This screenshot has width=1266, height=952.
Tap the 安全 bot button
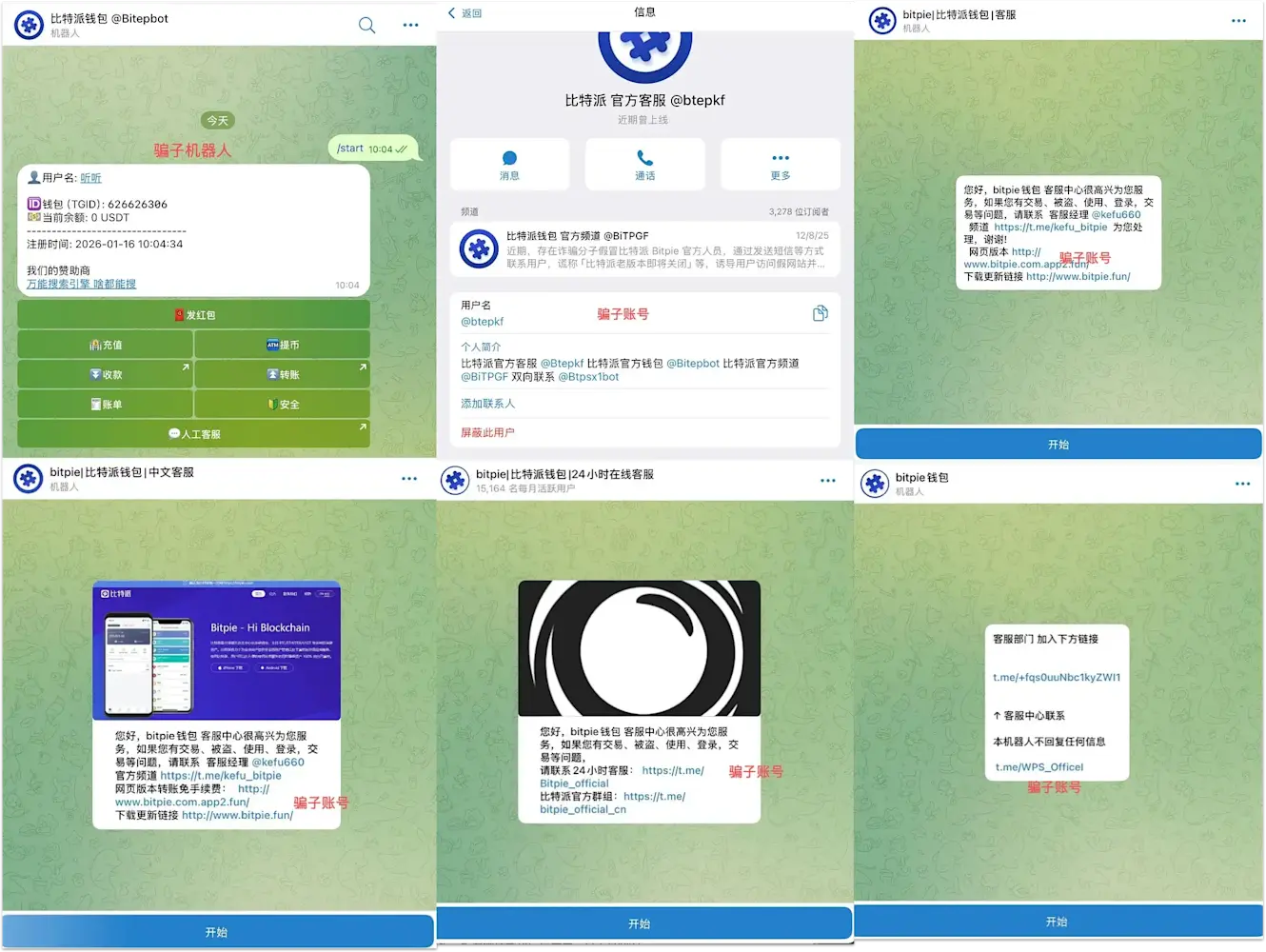[x=282, y=404]
